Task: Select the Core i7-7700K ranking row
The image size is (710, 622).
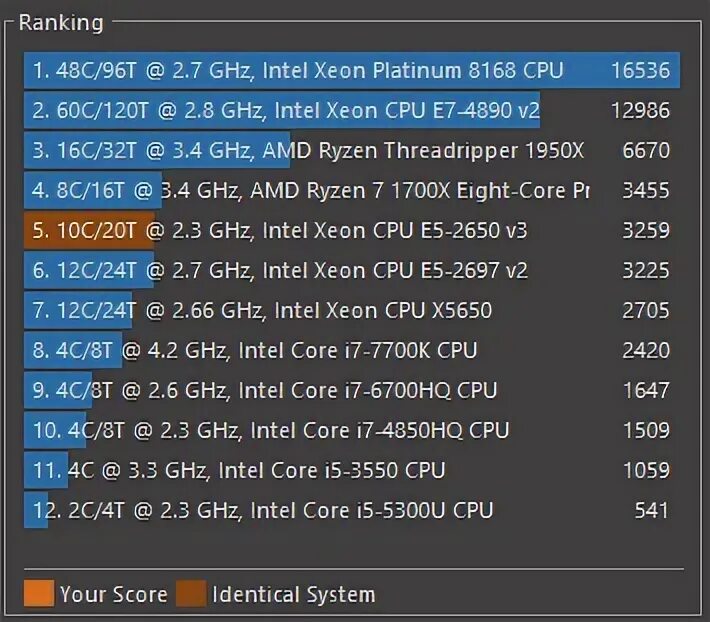Action: pos(352,350)
